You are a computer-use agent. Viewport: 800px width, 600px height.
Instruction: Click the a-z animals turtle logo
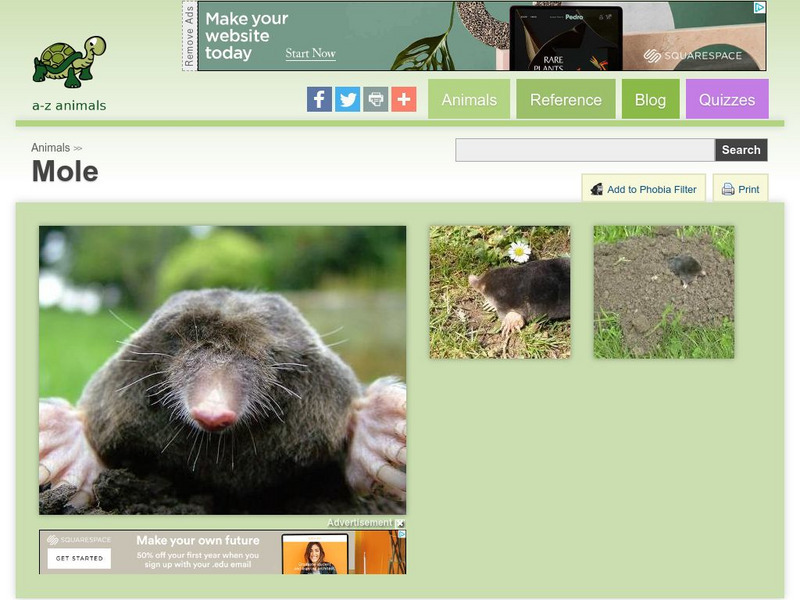click(70, 62)
